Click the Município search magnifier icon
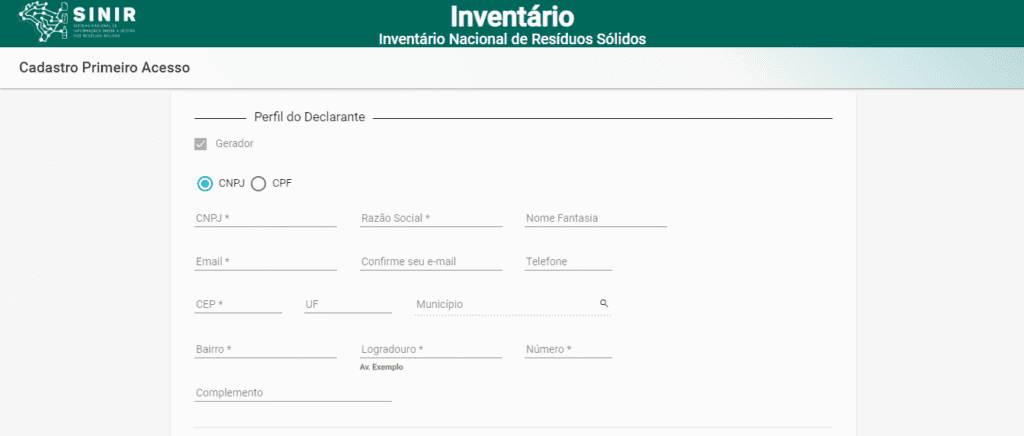The height and width of the screenshot is (436, 1024). coord(604,304)
